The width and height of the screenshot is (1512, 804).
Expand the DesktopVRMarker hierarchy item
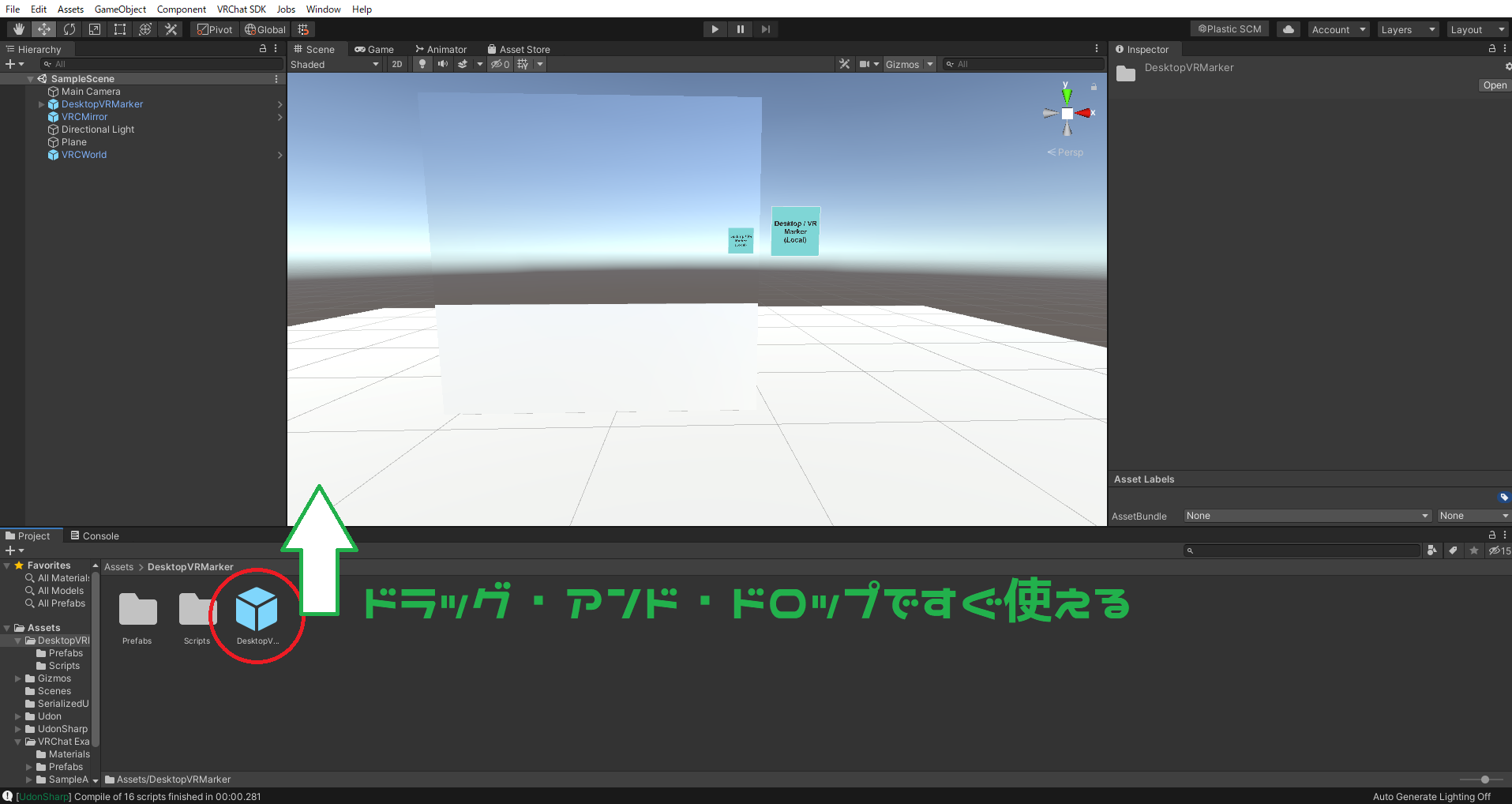click(41, 103)
